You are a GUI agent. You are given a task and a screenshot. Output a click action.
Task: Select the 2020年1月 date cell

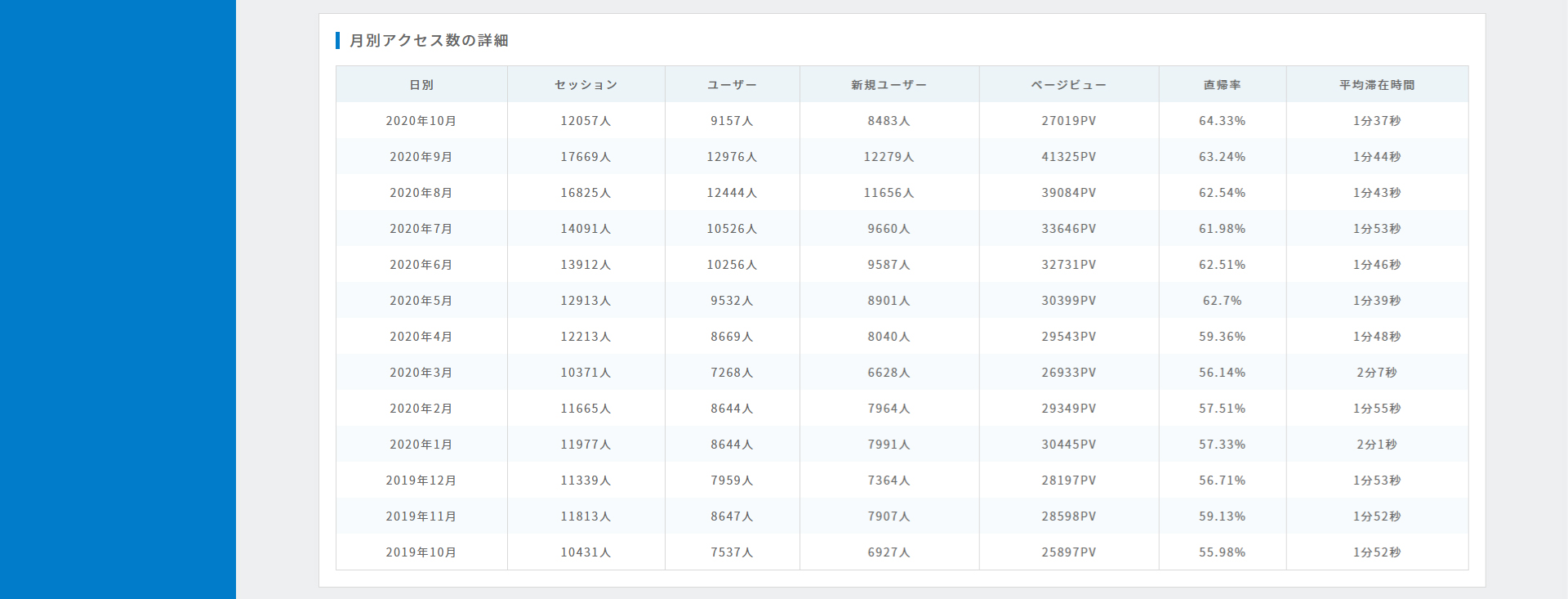click(x=421, y=445)
